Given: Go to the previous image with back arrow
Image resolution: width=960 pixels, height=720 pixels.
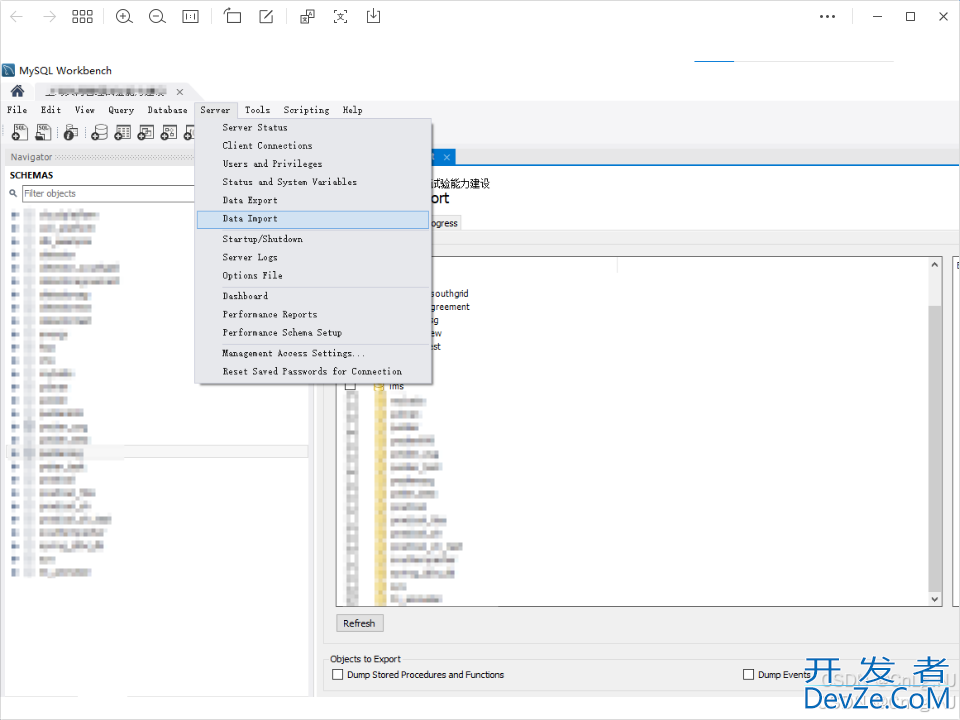Looking at the screenshot, I should [x=17, y=17].
